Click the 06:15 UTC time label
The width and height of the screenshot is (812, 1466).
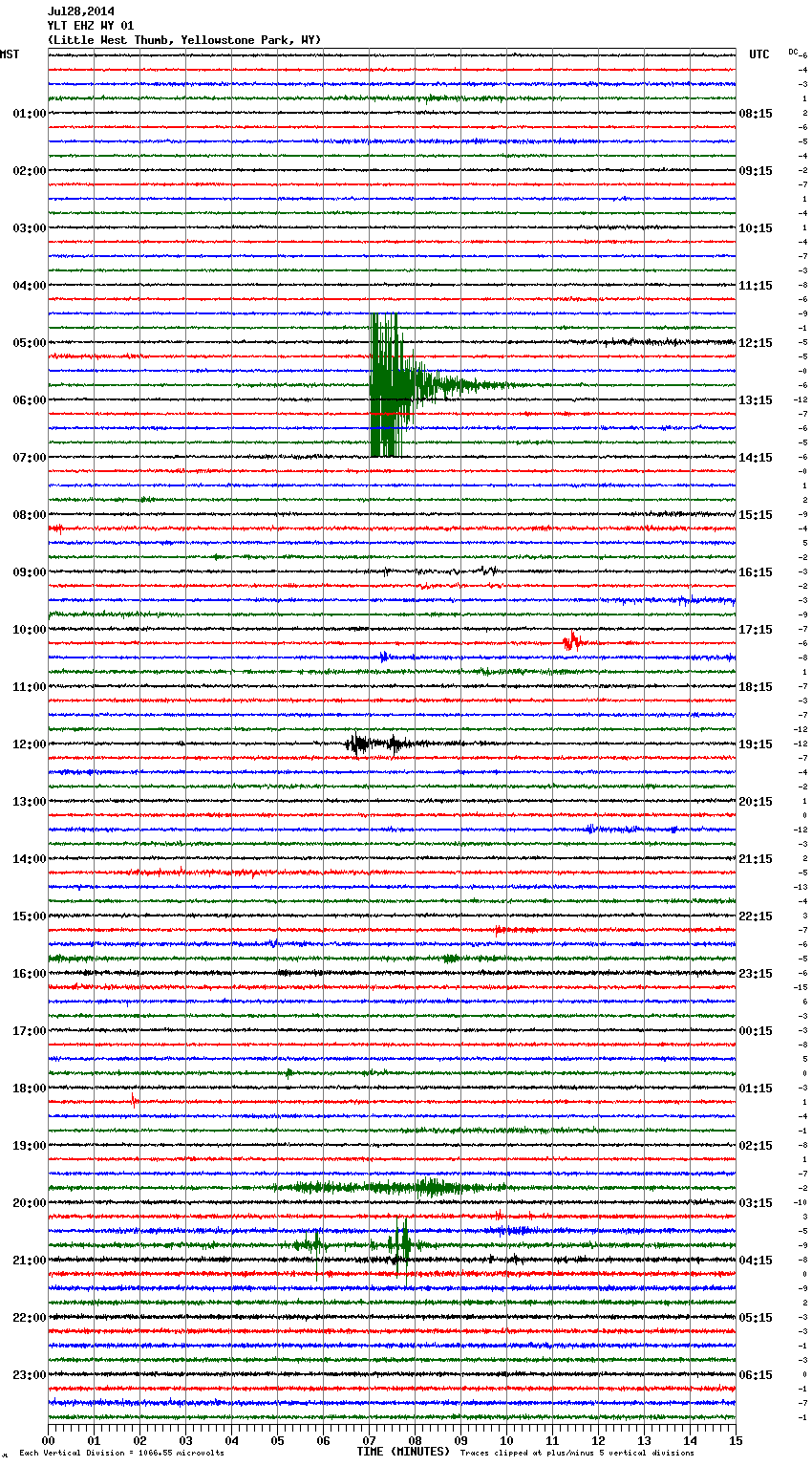pos(756,1375)
